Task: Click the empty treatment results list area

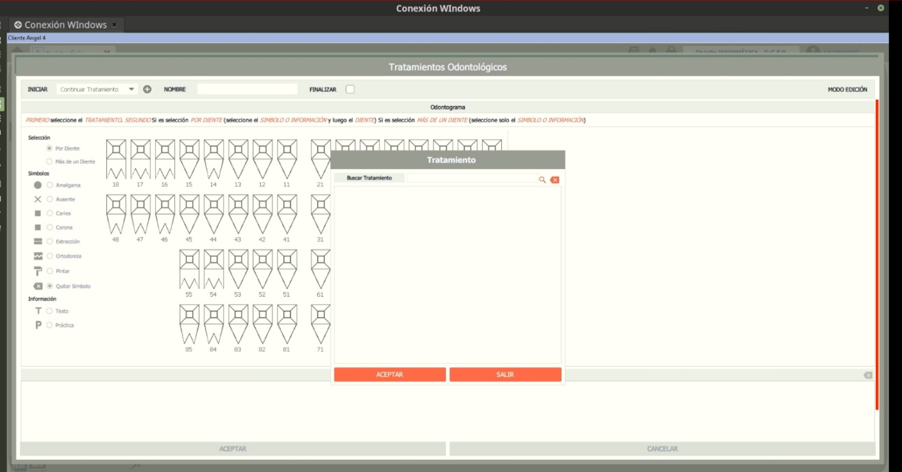Action: coord(448,275)
